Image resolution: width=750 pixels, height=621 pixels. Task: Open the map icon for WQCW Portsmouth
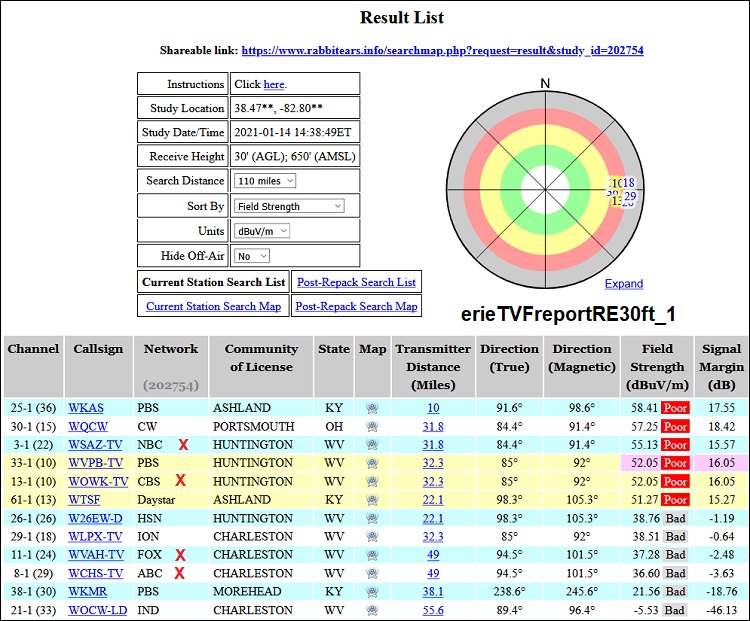click(x=372, y=426)
